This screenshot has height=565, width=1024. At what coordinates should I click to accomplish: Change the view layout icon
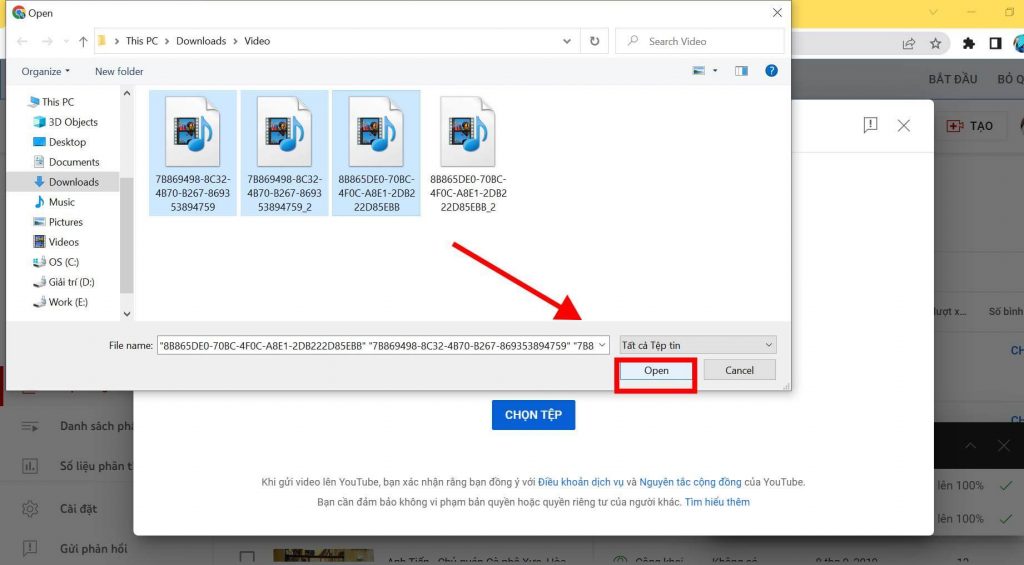tap(699, 71)
